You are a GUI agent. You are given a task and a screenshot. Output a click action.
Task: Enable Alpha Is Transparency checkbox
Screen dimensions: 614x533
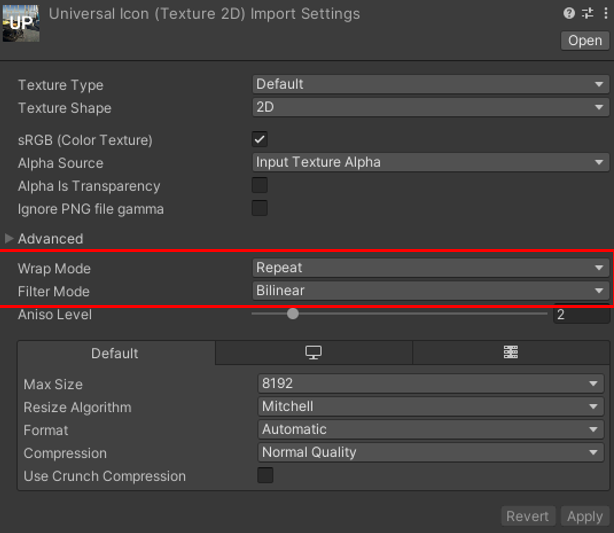(260, 186)
